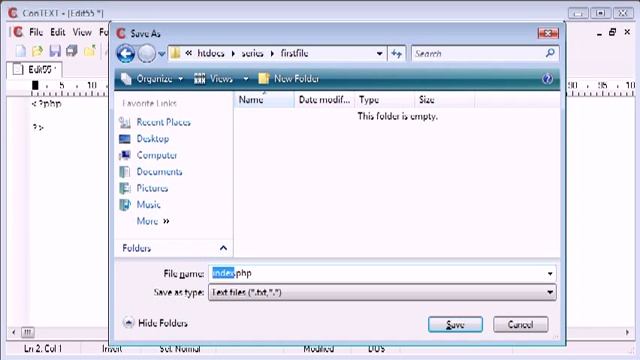Image resolution: width=640 pixels, height=360 pixels.
Task: Open the Help icon in dialog toolbar
Action: [547, 79]
